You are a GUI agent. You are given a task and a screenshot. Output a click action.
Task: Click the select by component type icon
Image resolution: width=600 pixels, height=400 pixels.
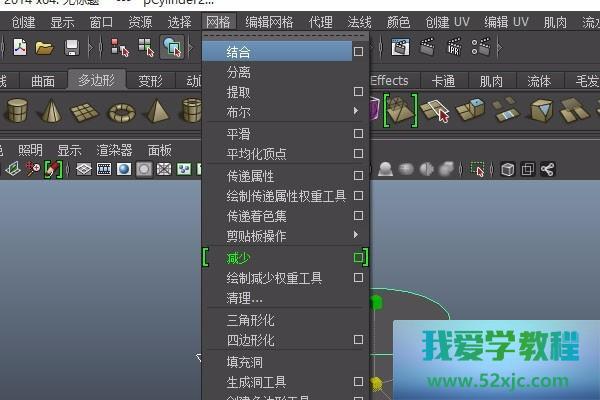click(x=172, y=46)
